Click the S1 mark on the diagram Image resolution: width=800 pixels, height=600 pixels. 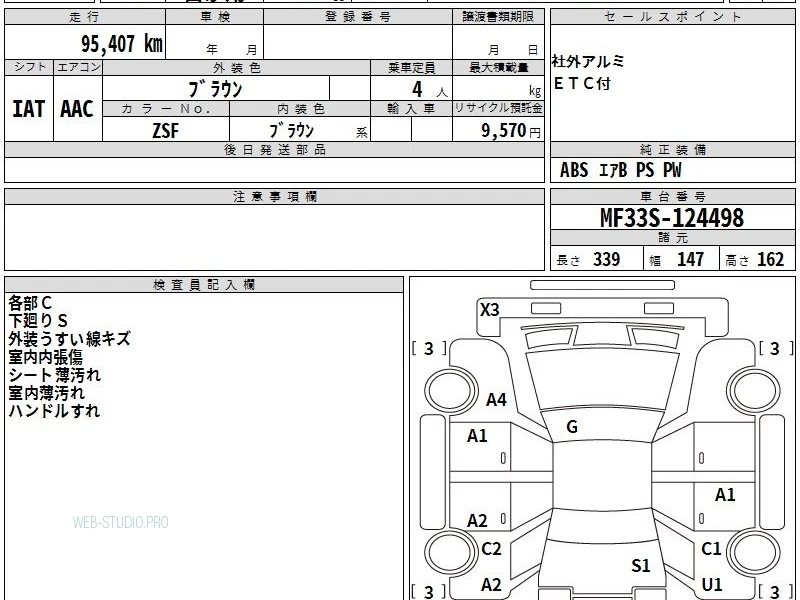(641, 566)
